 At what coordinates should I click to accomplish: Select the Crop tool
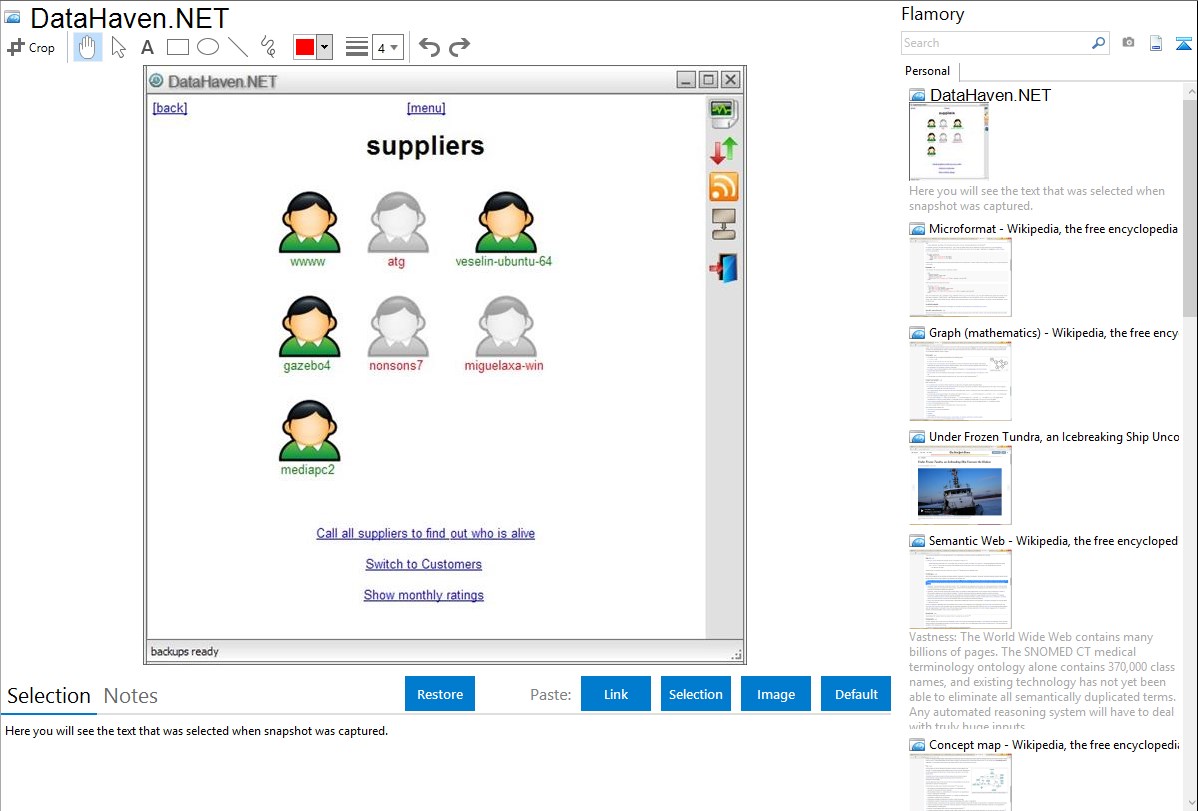pos(31,47)
